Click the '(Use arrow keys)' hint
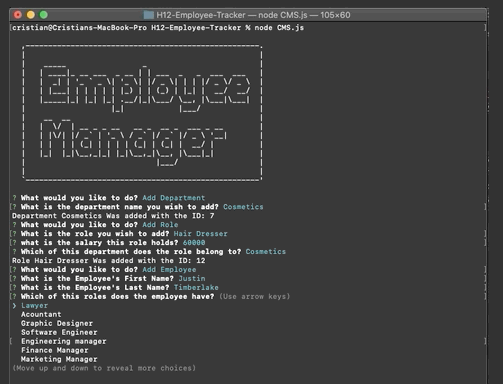503x384 pixels. pos(255,296)
